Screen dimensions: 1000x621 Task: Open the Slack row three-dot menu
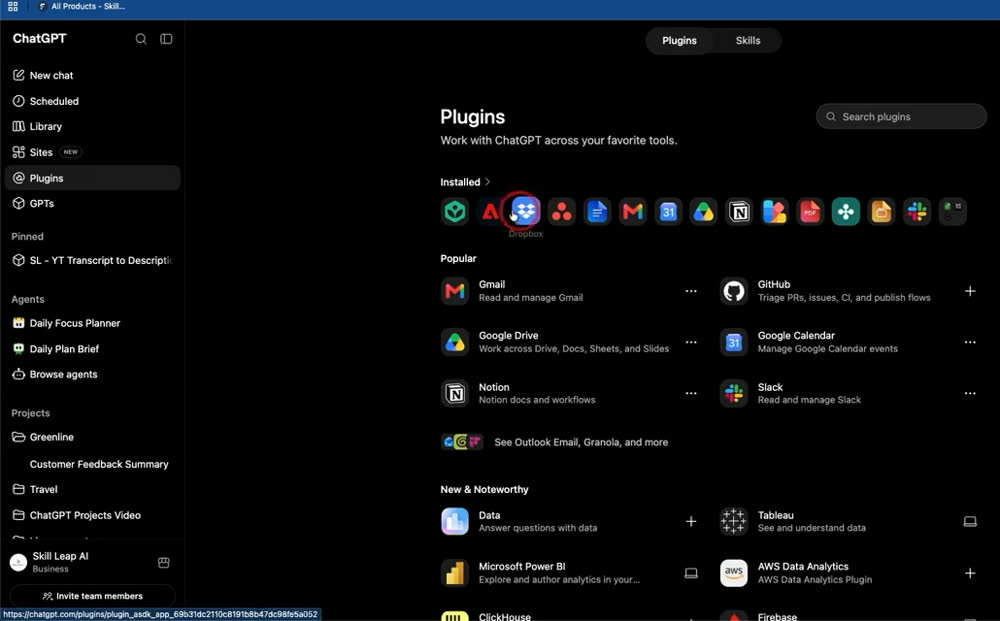click(970, 393)
